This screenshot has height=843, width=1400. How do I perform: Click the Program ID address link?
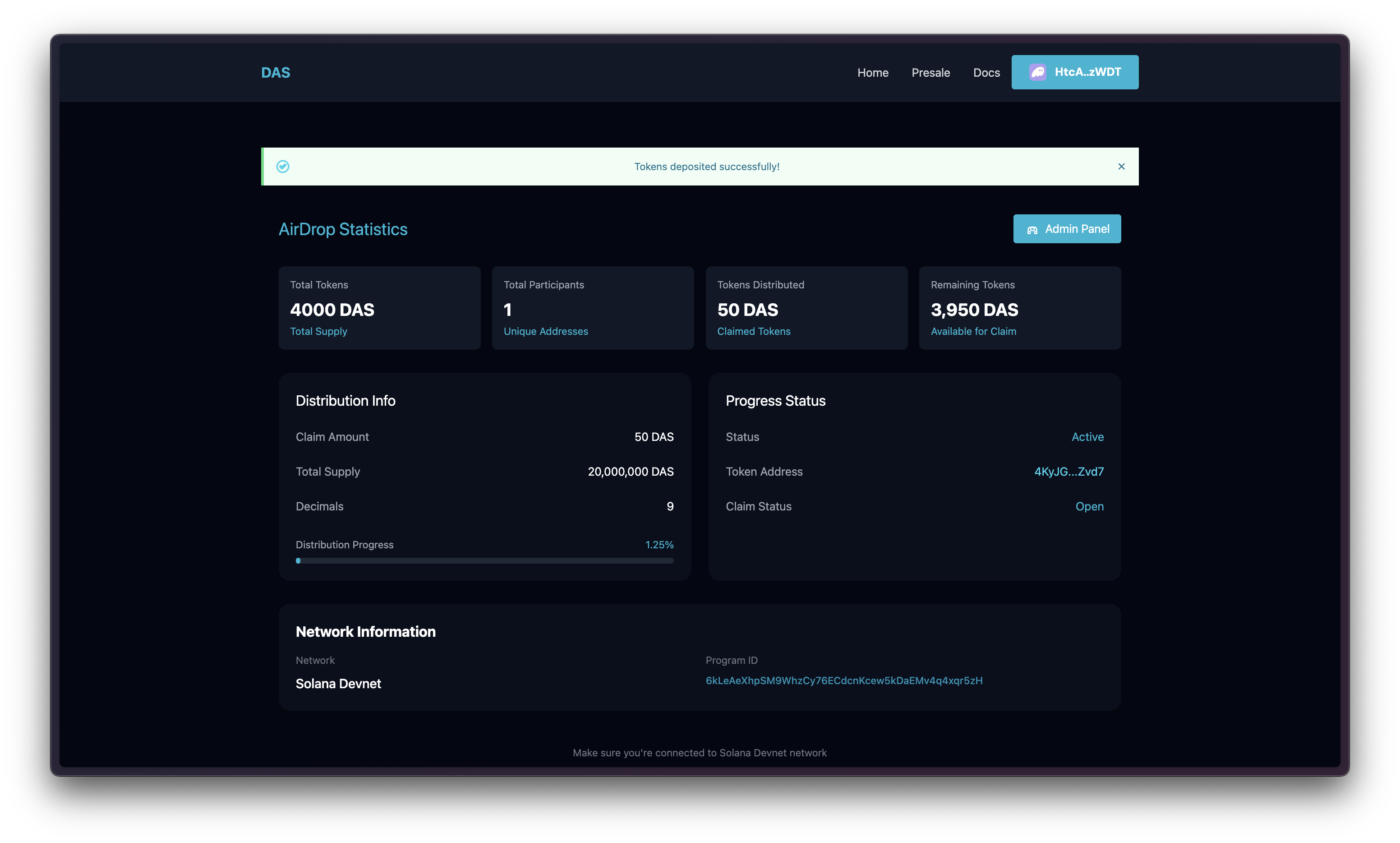pyautogui.click(x=843, y=681)
